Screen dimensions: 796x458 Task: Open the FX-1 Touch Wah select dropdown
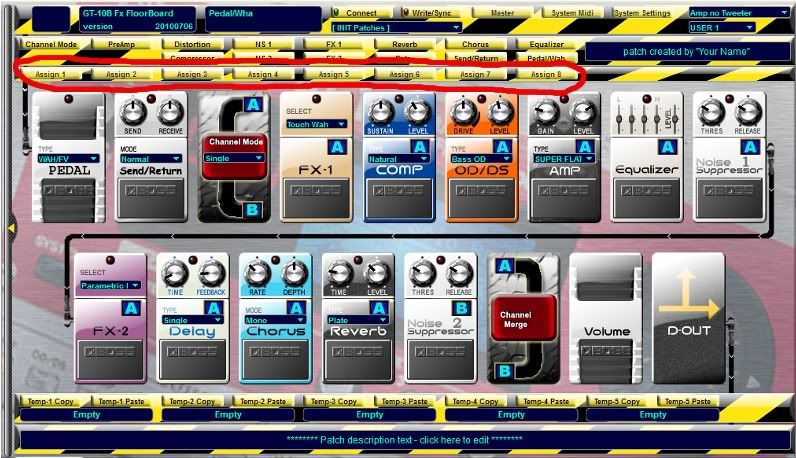click(316, 125)
